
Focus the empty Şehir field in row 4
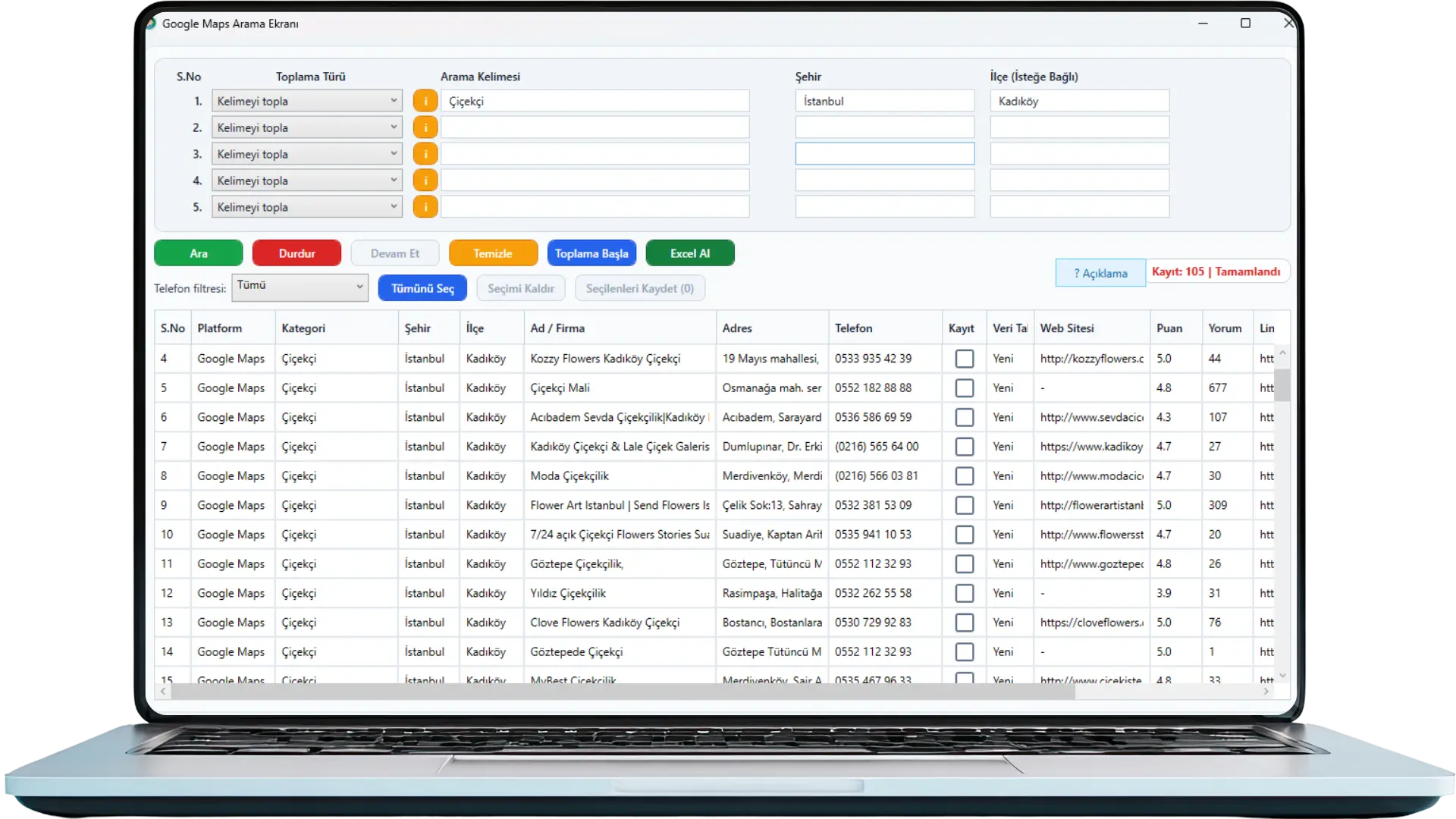click(x=885, y=180)
